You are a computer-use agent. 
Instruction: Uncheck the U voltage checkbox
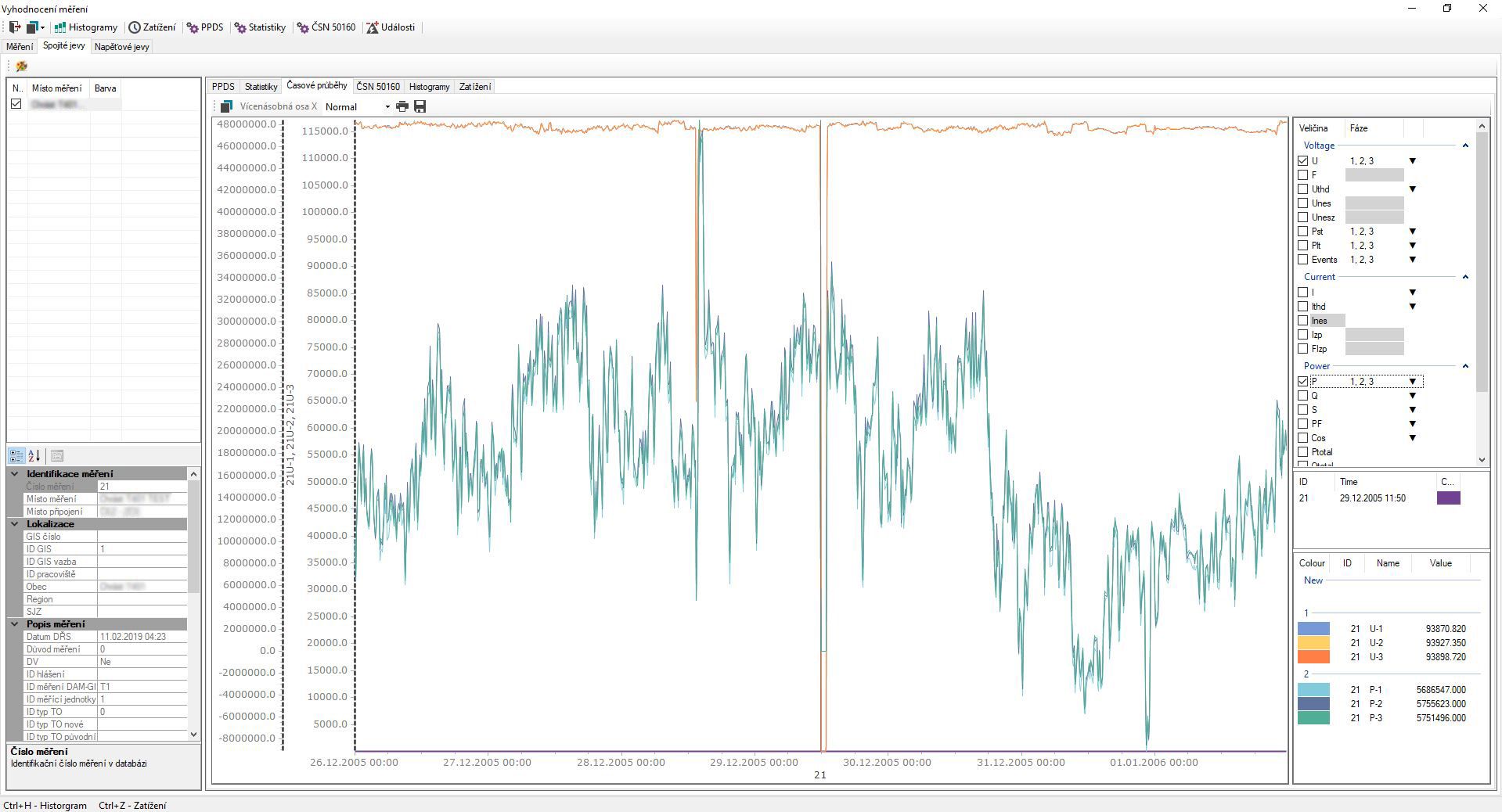pyautogui.click(x=1303, y=161)
